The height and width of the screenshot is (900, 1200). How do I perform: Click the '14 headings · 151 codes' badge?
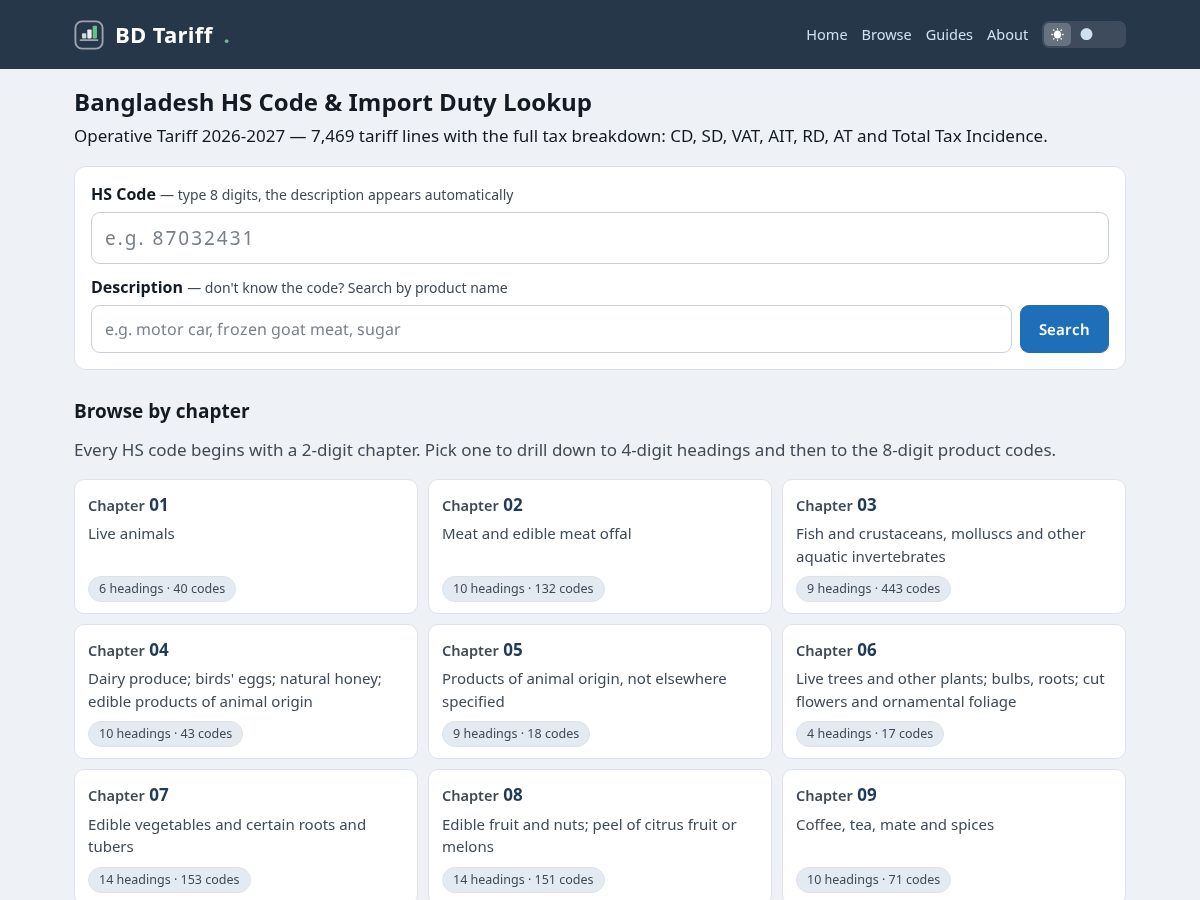523,880
